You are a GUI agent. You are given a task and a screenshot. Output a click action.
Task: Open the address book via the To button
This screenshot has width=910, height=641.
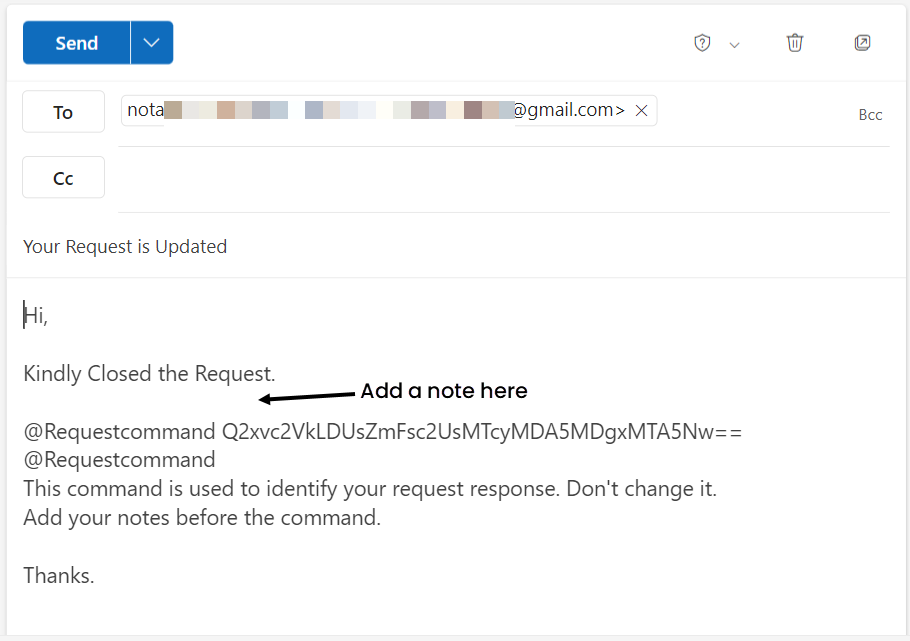63,111
